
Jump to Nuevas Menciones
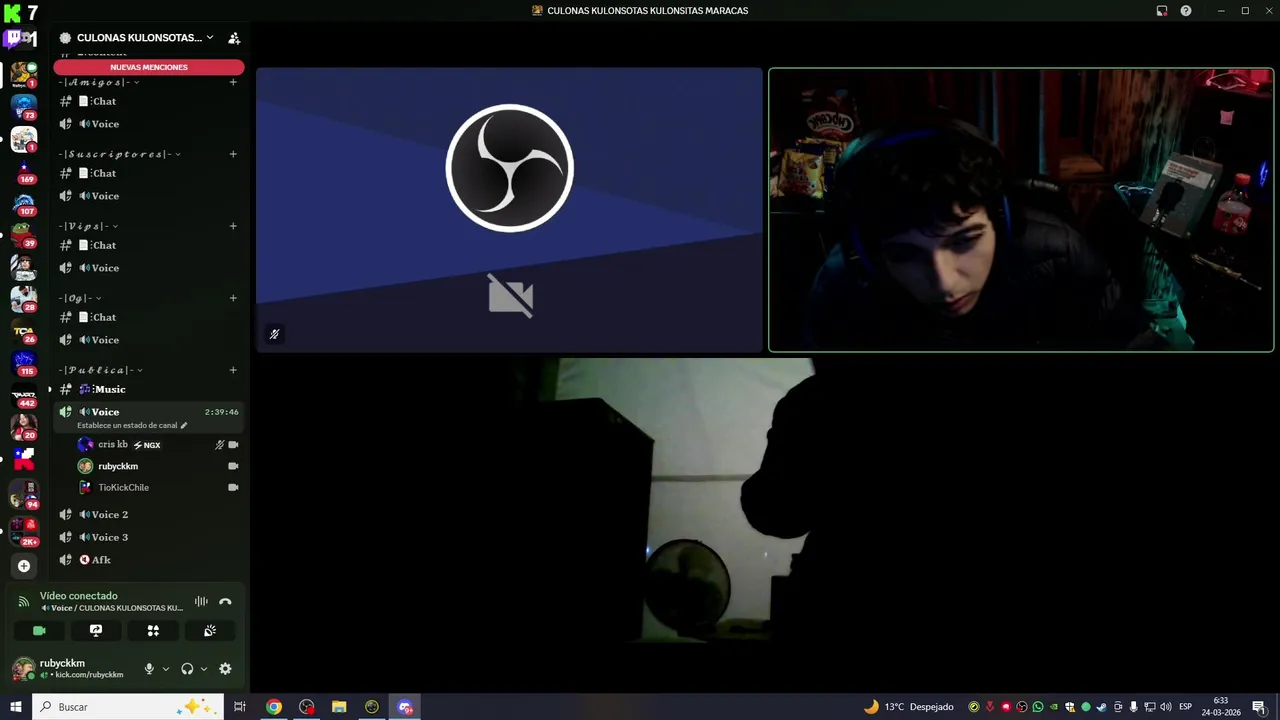(x=149, y=67)
